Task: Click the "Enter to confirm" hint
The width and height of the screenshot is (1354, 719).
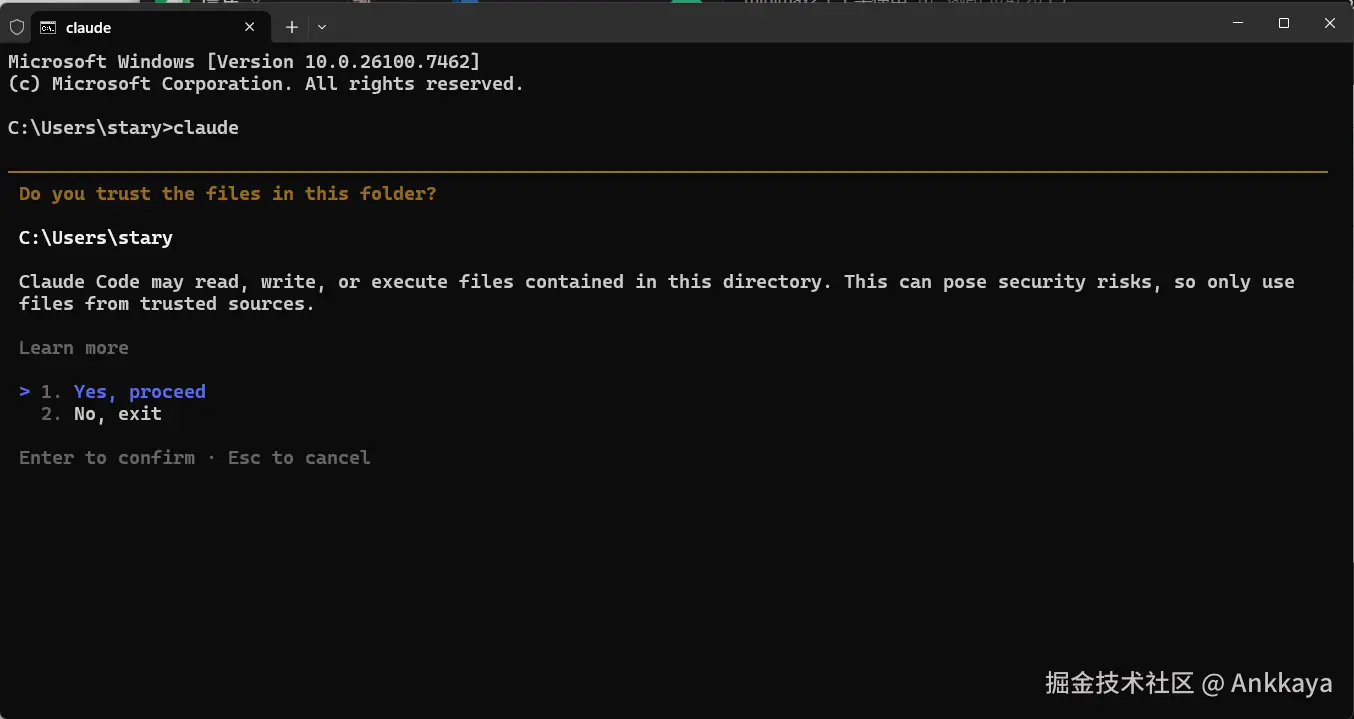Action: pos(107,458)
